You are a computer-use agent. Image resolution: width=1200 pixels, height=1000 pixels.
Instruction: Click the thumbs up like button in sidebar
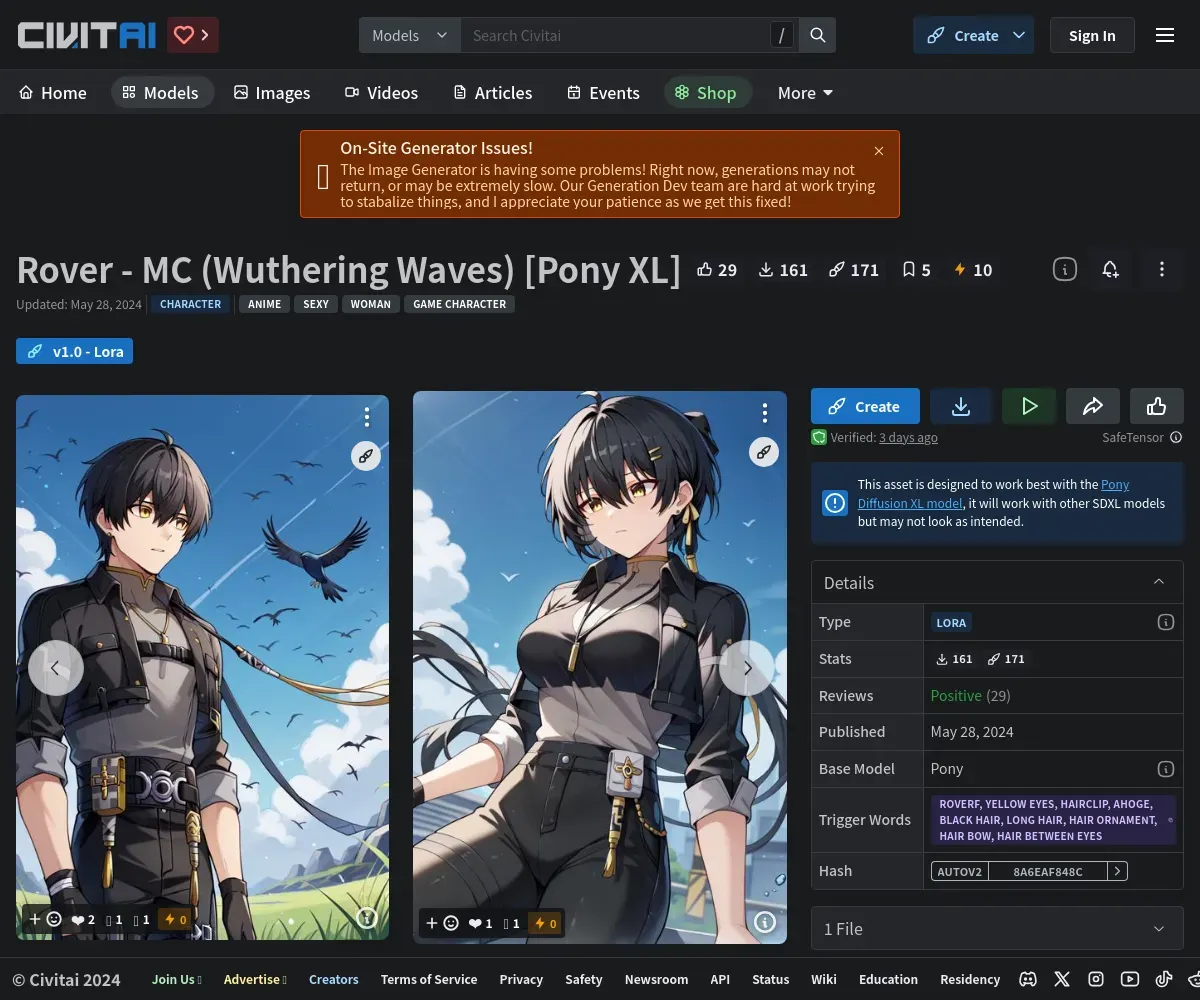coord(1157,406)
